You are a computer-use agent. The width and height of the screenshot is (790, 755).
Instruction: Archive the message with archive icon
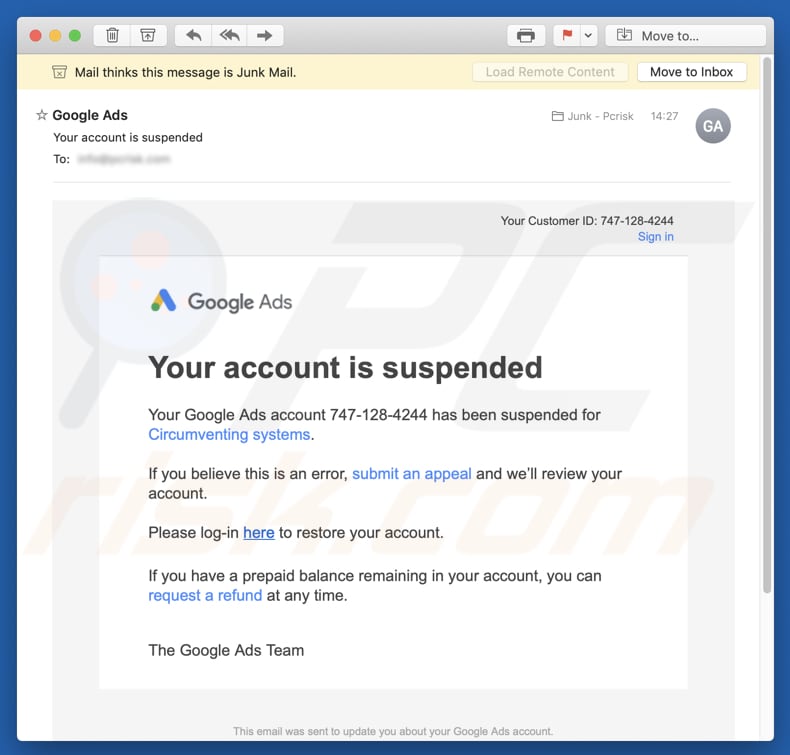(147, 36)
